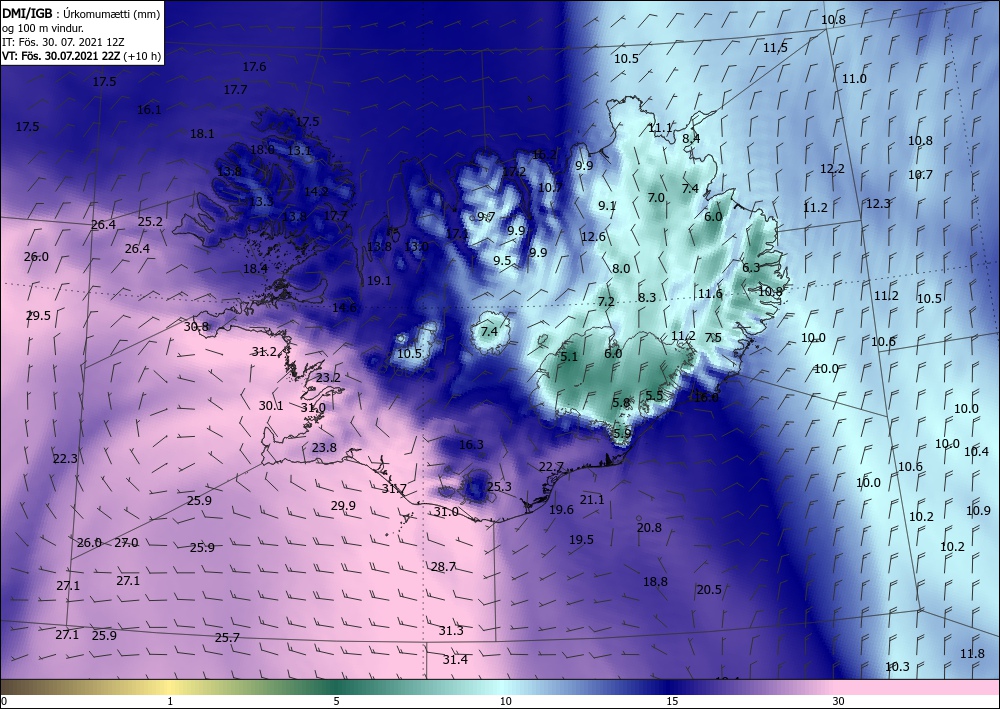
Task: Click the map value 20.8
Action: pyautogui.click(x=649, y=527)
